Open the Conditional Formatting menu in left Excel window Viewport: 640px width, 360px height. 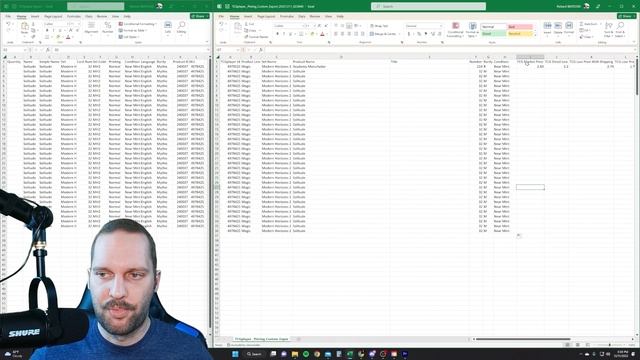[x=138, y=24]
